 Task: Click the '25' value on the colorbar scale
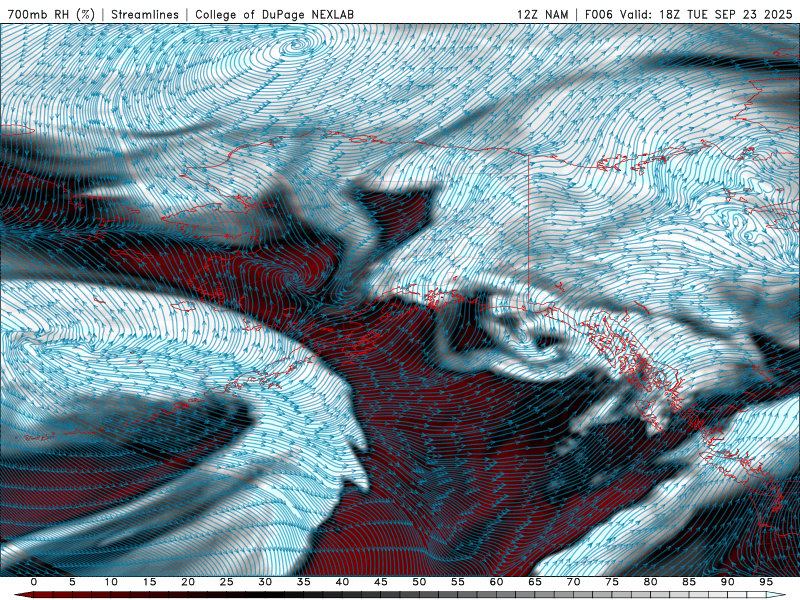(x=226, y=582)
